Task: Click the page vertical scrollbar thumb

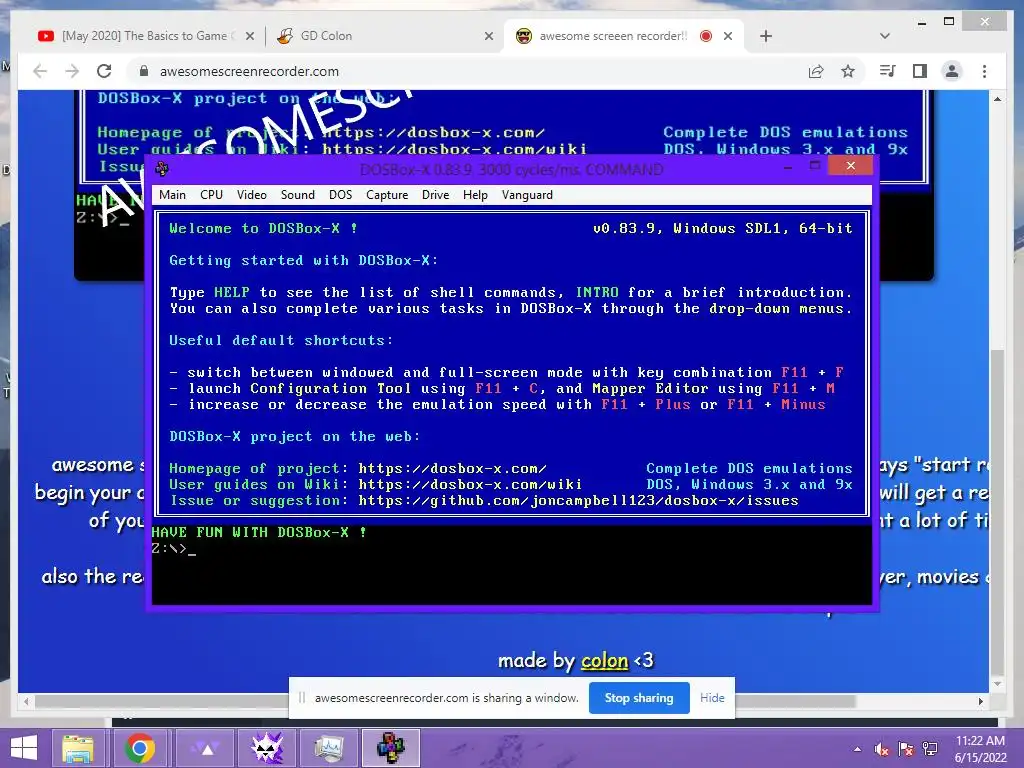Action: [x=997, y=513]
